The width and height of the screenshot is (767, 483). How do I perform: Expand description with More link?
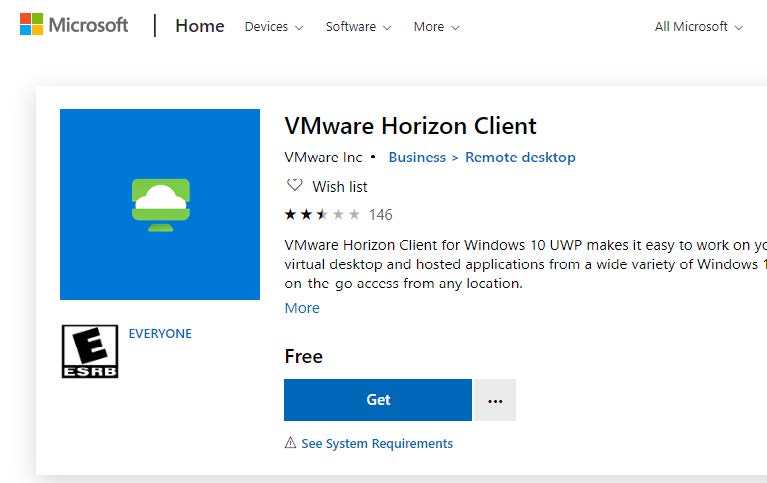(x=302, y=308)
